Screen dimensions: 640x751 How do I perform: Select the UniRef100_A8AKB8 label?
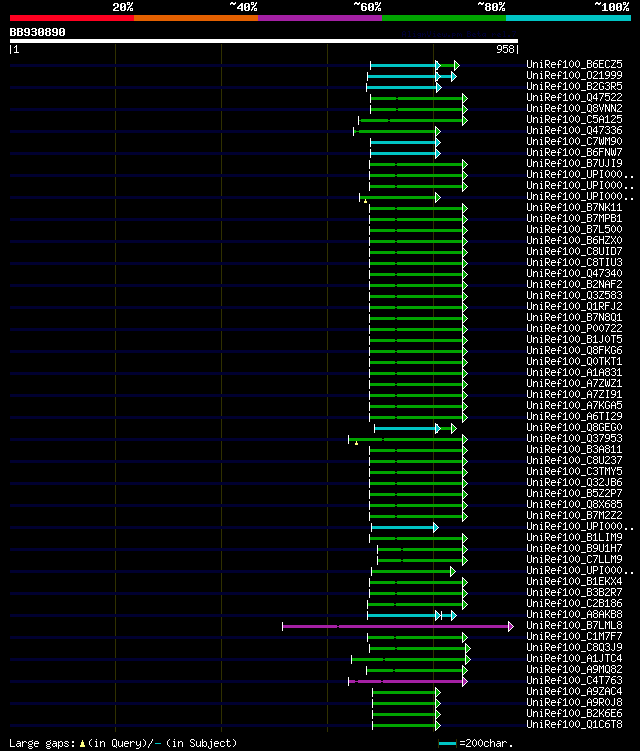click(x=574, y=615)
